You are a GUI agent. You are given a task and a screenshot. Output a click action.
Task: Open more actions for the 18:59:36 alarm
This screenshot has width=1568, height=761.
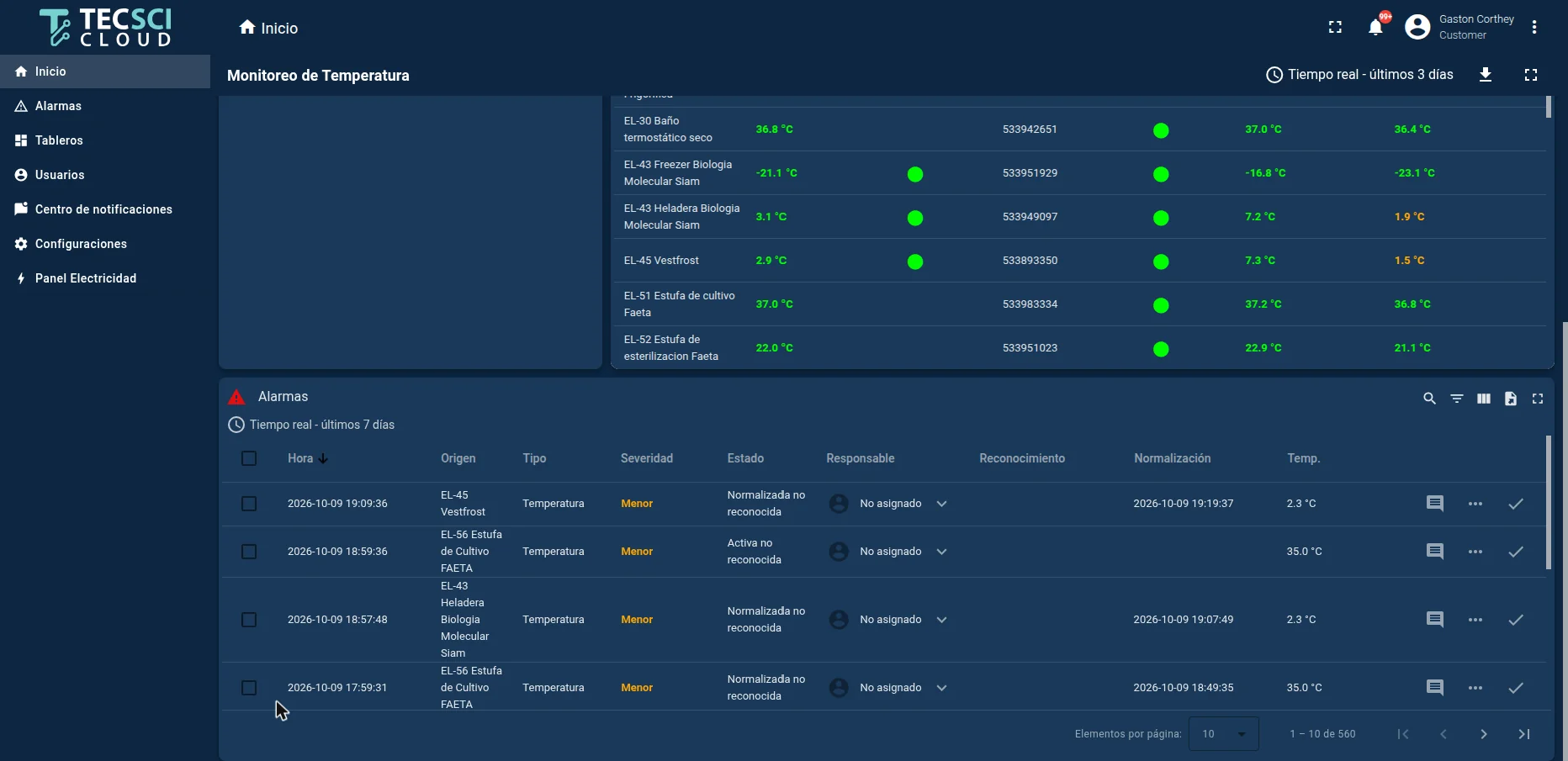tap(1475, 552)
